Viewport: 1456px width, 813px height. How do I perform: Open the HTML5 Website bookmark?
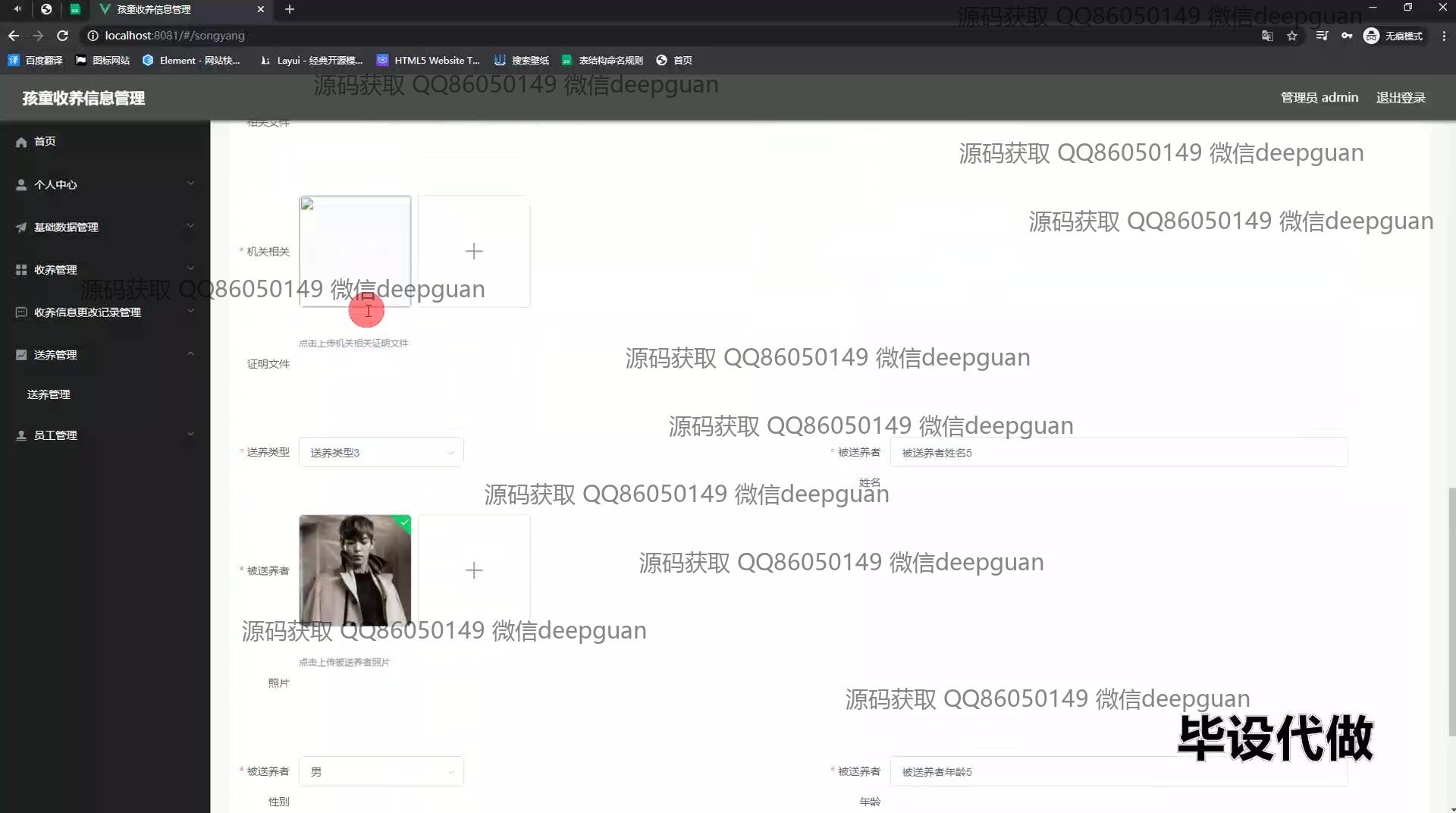428,60
